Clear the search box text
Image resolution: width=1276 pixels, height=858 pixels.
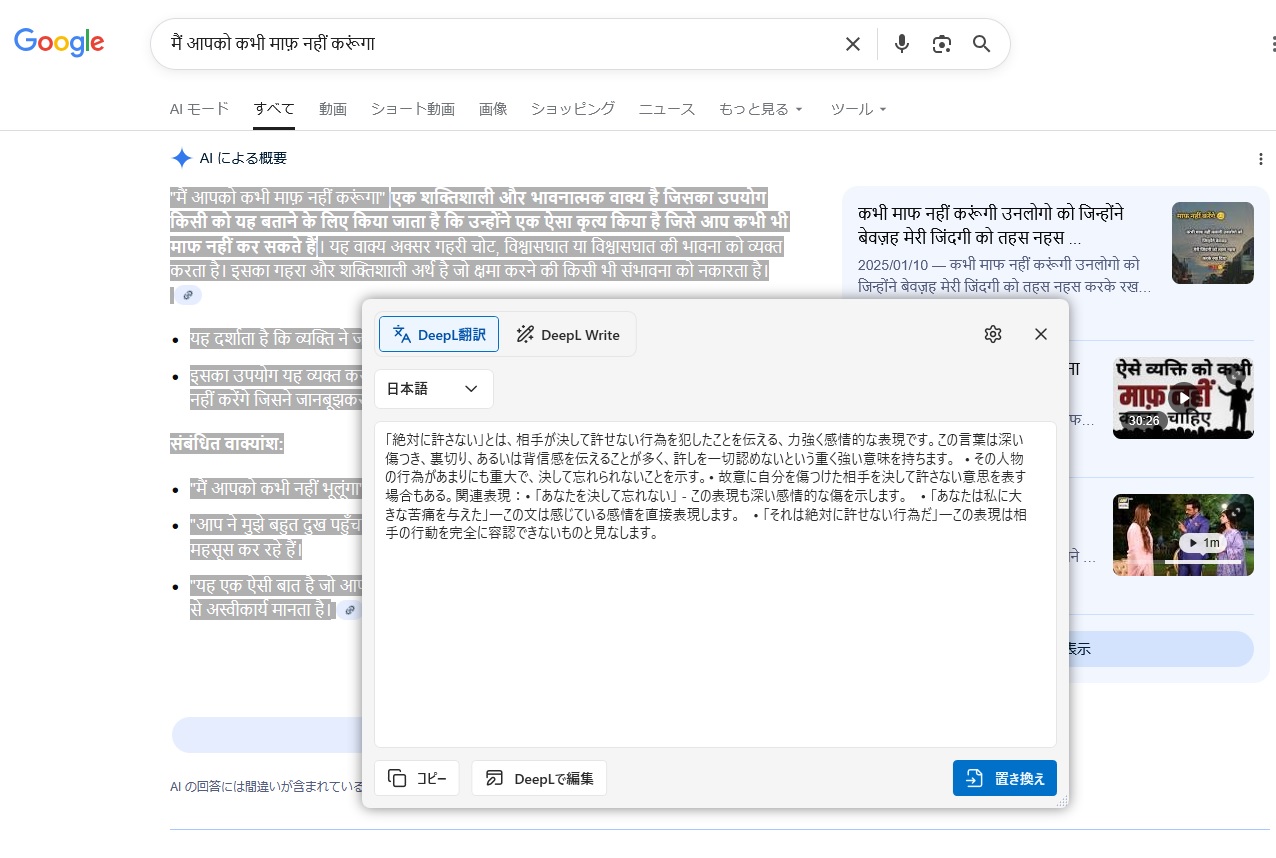(852, 44)
